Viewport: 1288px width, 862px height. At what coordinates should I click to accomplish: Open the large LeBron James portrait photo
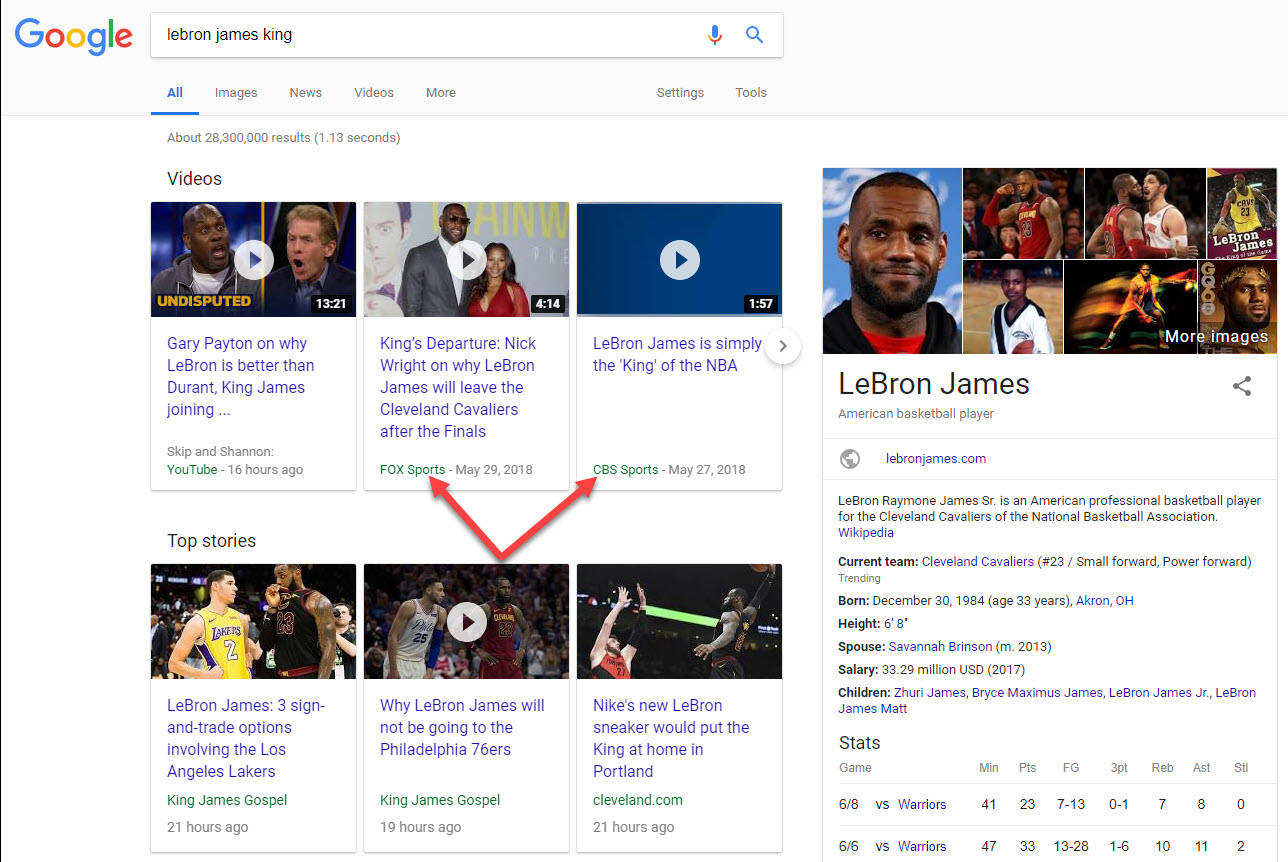[892, 261]
